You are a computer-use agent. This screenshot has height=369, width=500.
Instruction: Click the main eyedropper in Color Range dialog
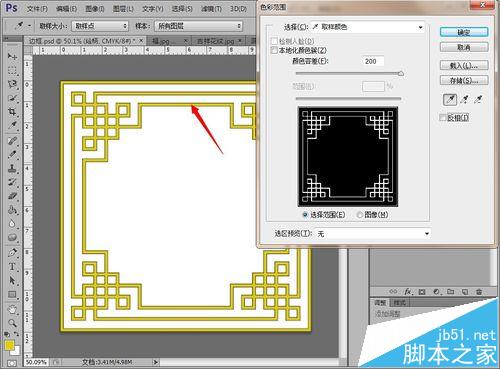coord(450,99)
